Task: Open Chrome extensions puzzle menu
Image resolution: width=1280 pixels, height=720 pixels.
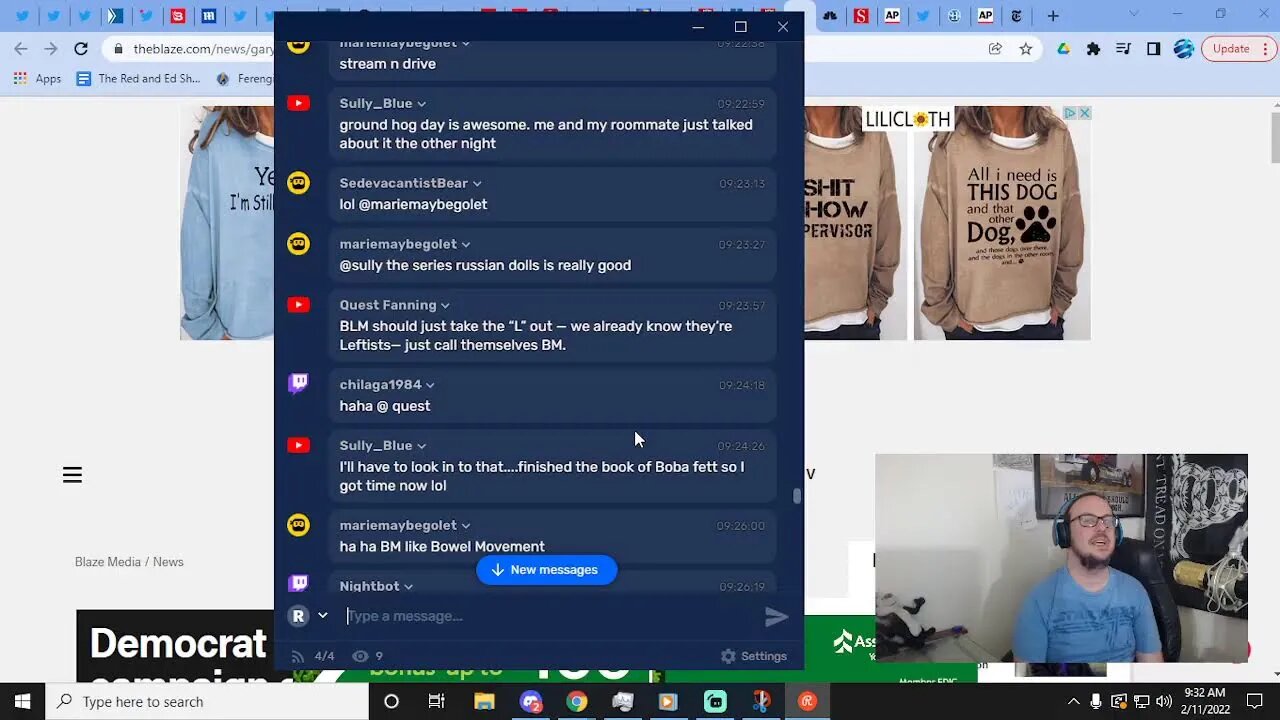Action: click(1093, 48)
